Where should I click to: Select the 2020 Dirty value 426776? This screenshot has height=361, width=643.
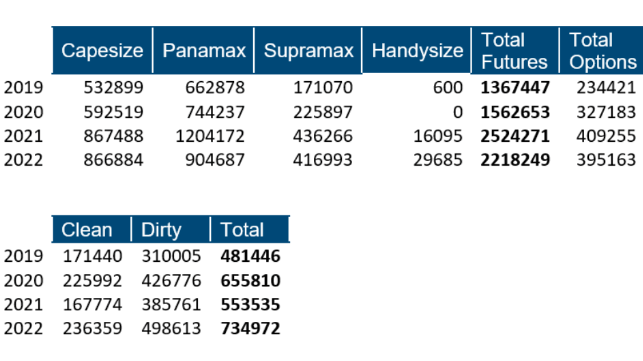(171, 281)
